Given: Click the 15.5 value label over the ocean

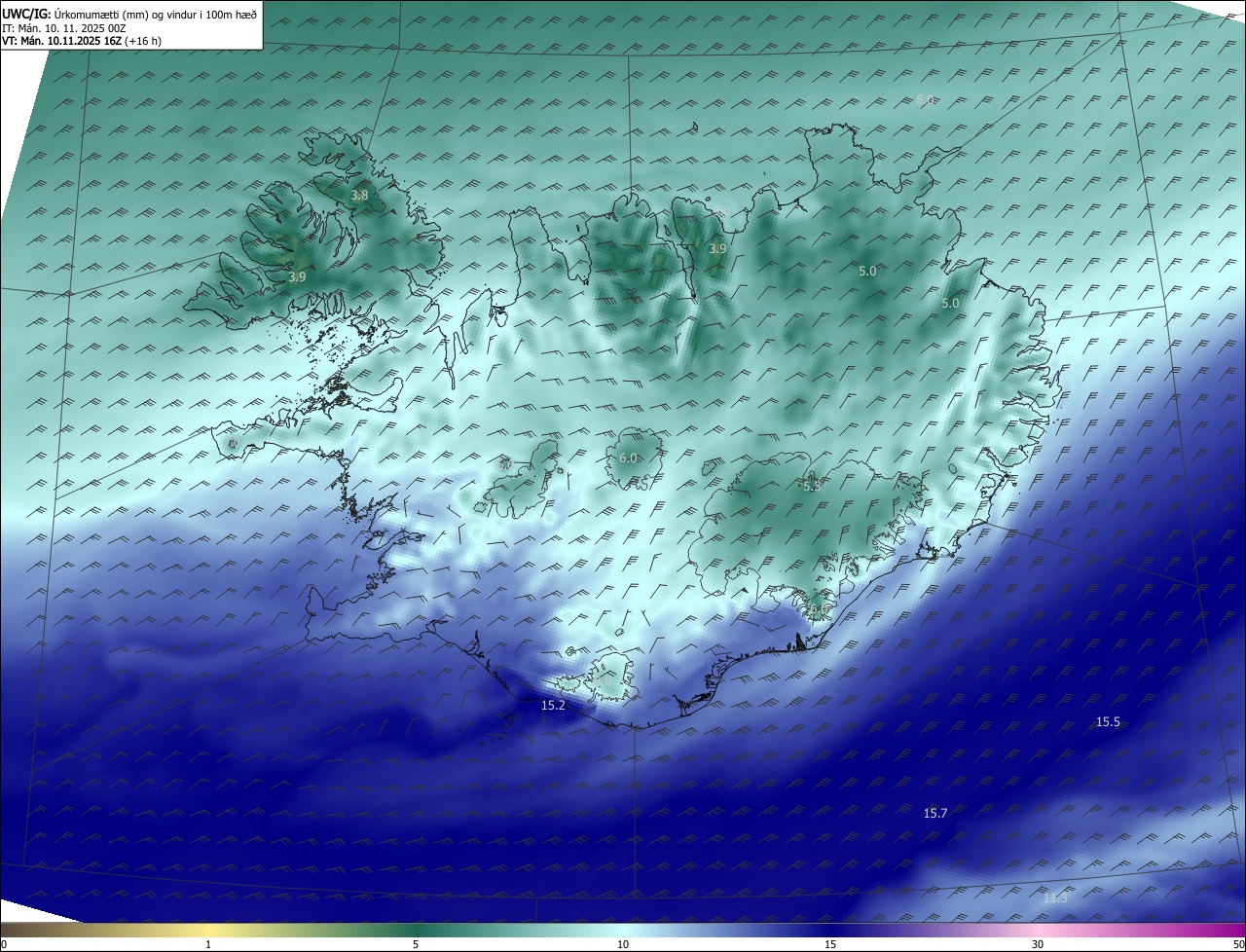Looking at the screenshot, I should 1108,722.
